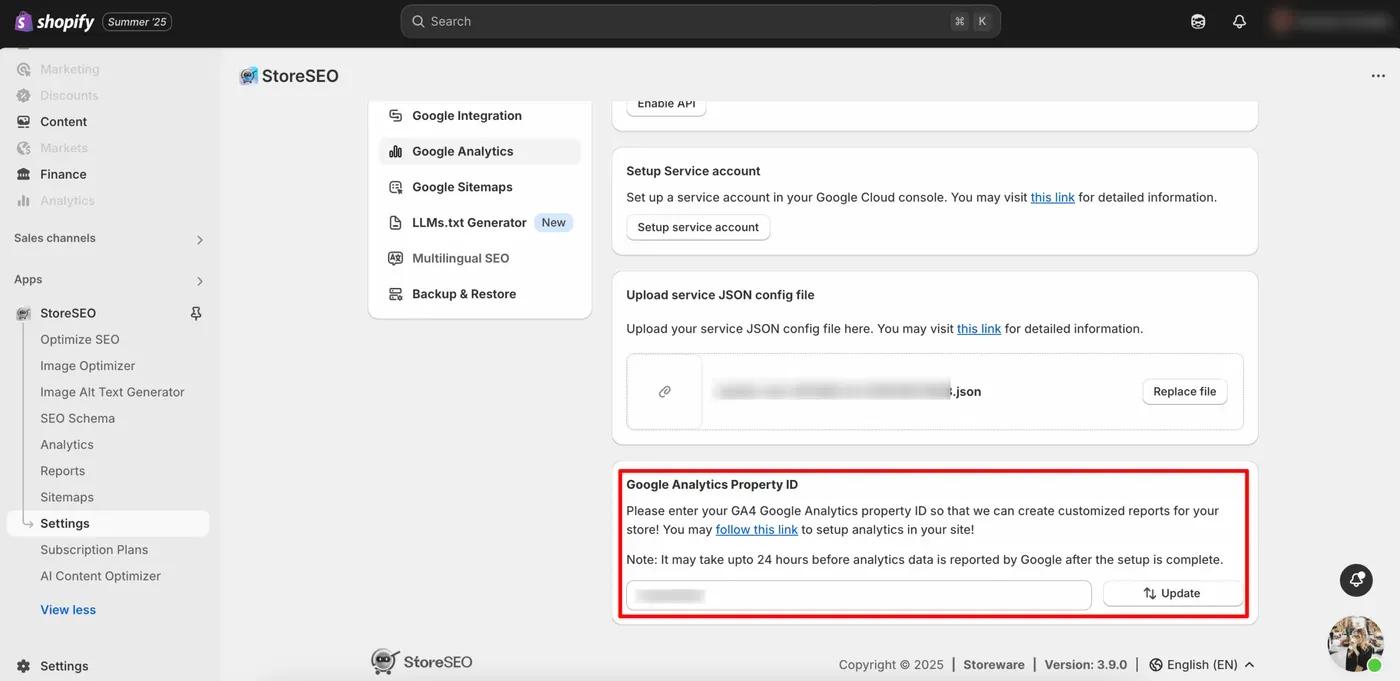Click Setup service account button
Viewport: 1400px width, 681px height.
click(698, 227)
